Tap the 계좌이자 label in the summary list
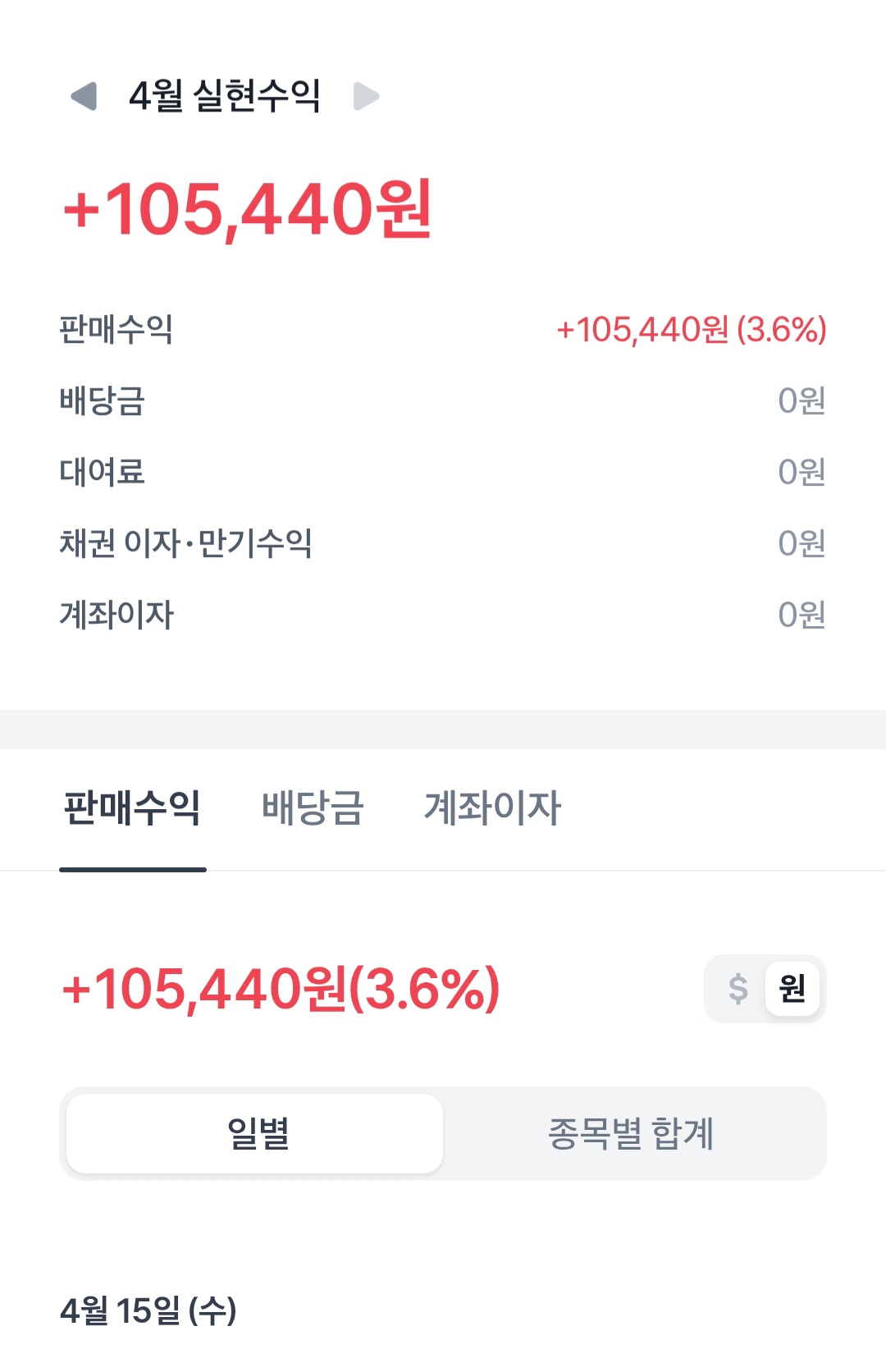 click(116, 615)
